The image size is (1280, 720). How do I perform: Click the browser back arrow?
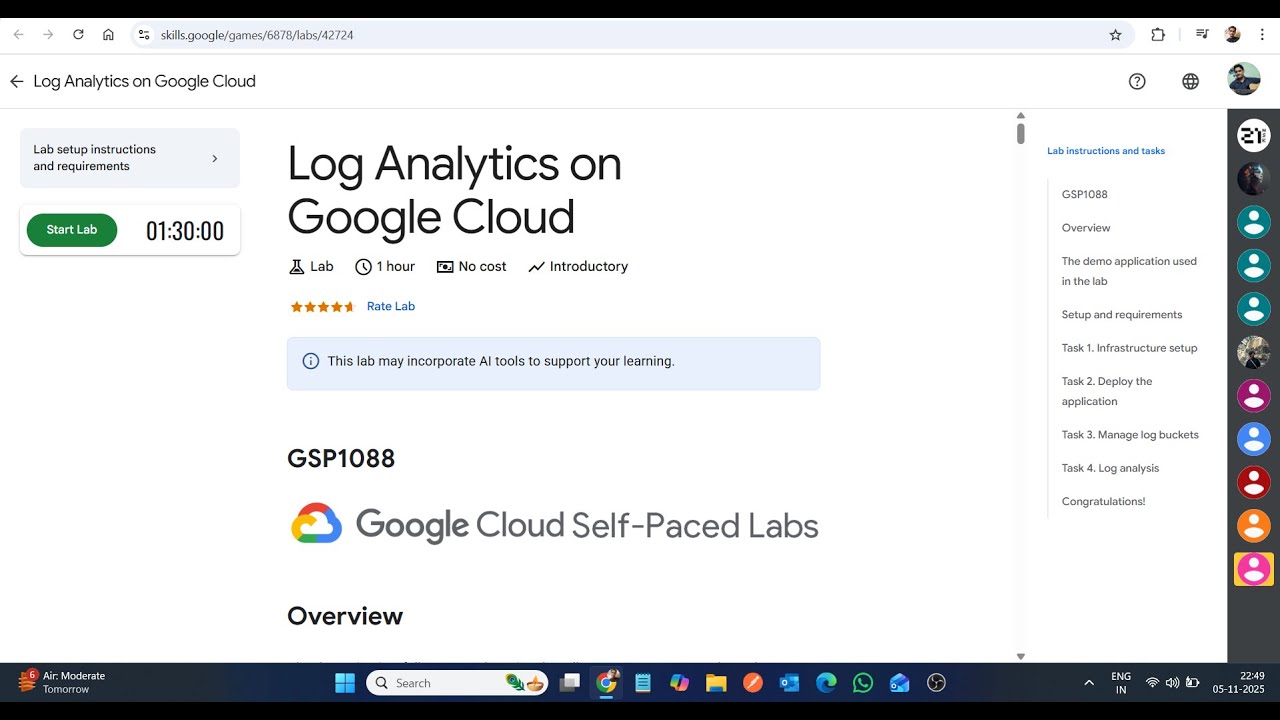pos(18,35)
